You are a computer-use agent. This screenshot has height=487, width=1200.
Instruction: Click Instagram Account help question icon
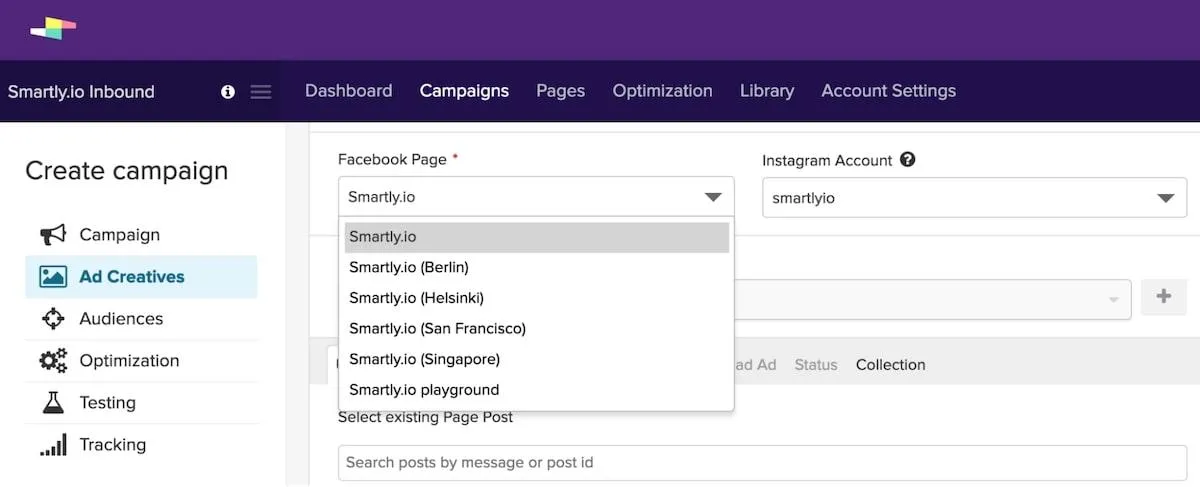tap(908, 159)
